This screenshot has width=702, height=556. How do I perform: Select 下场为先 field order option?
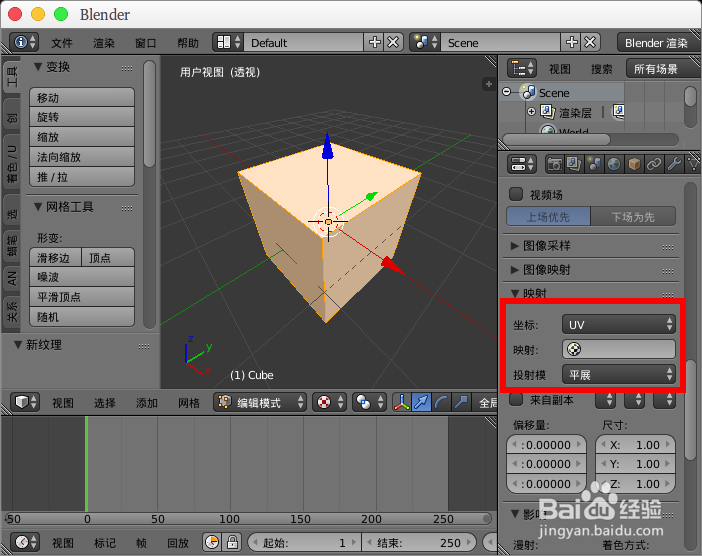point(633,217)
